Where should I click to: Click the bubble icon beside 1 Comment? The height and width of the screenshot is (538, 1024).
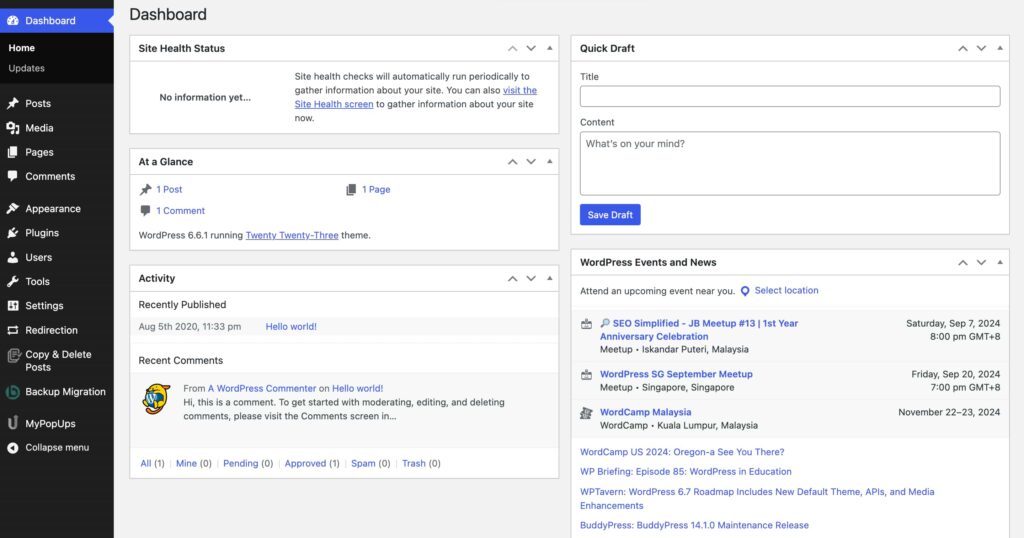(x=145, y=210)
